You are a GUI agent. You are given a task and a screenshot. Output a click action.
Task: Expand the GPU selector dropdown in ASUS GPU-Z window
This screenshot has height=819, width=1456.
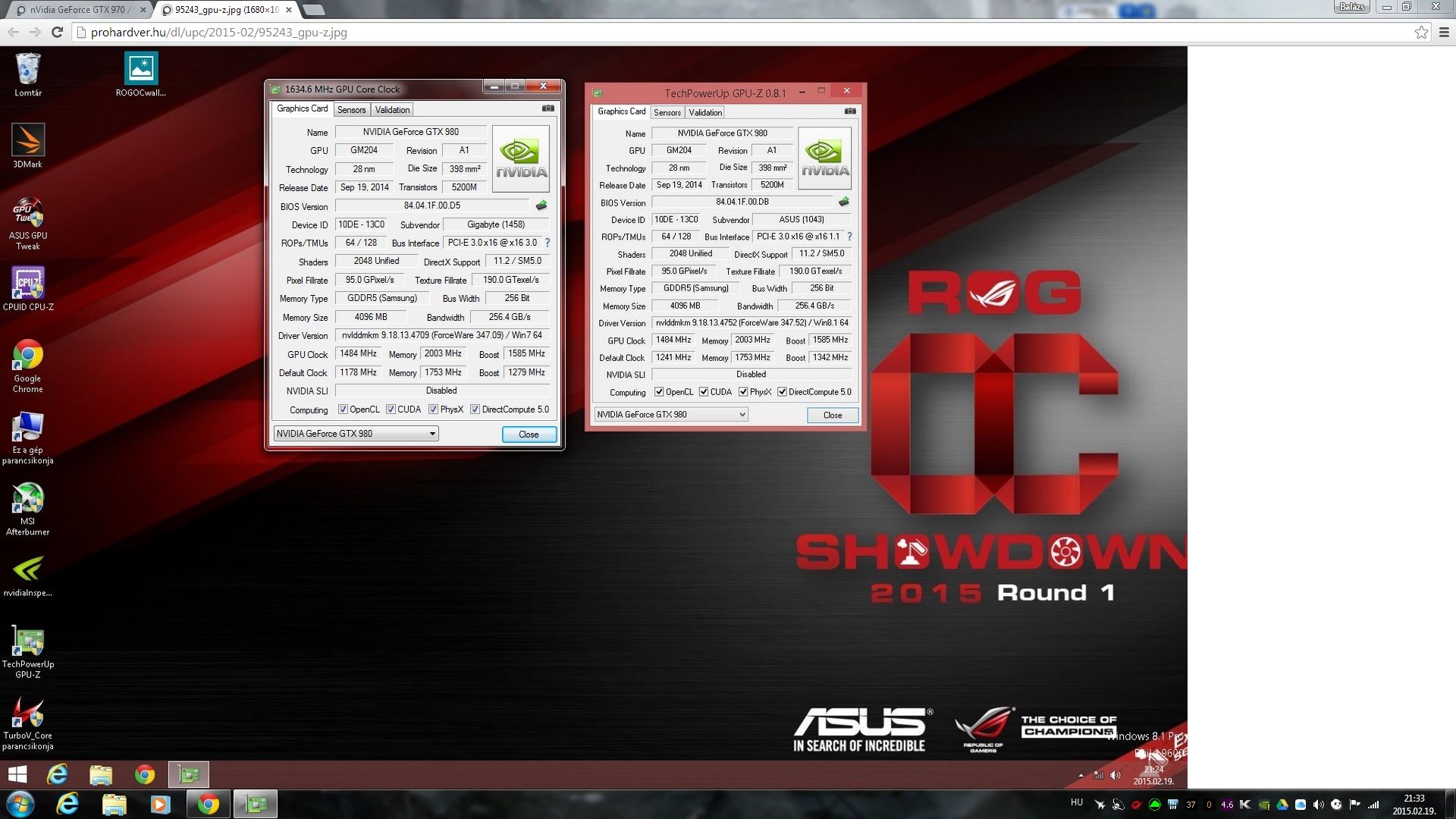pyautogui.click(x=671, y=414)
